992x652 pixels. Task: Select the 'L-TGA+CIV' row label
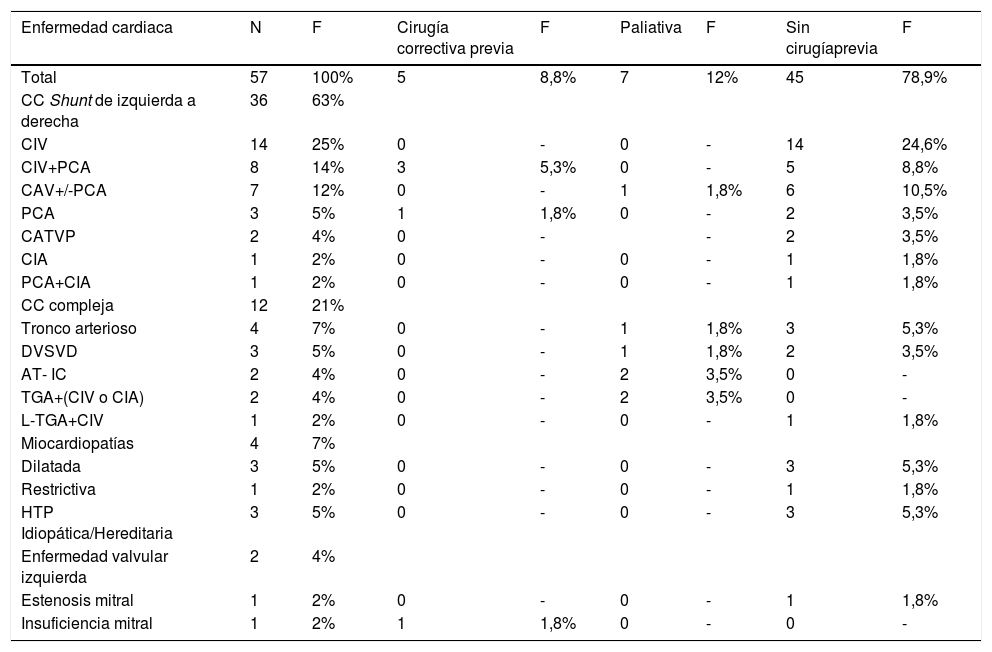click(x=62, y=419)
